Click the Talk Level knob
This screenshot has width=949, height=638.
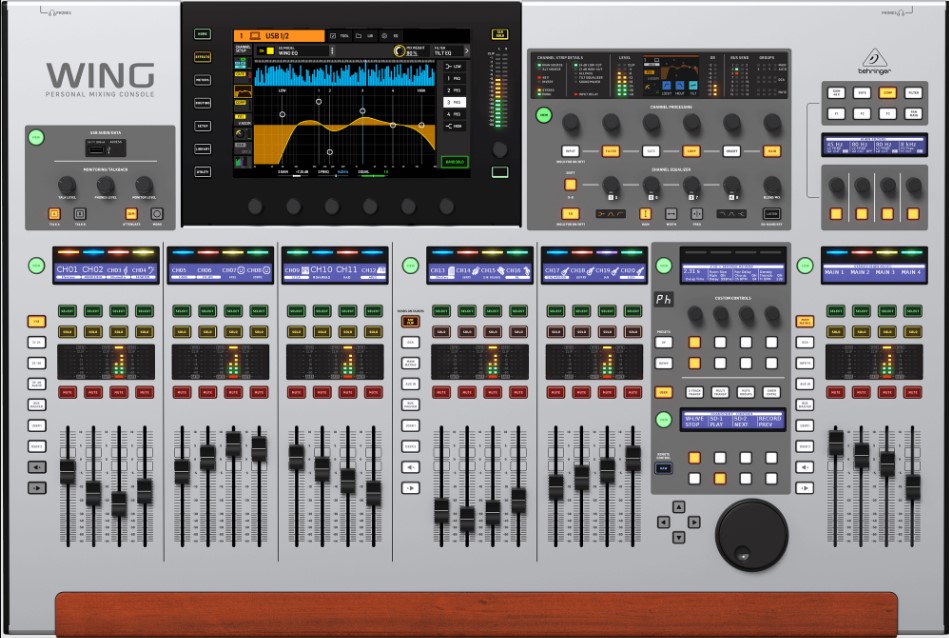pyautogui.click(x=67, y=185)
